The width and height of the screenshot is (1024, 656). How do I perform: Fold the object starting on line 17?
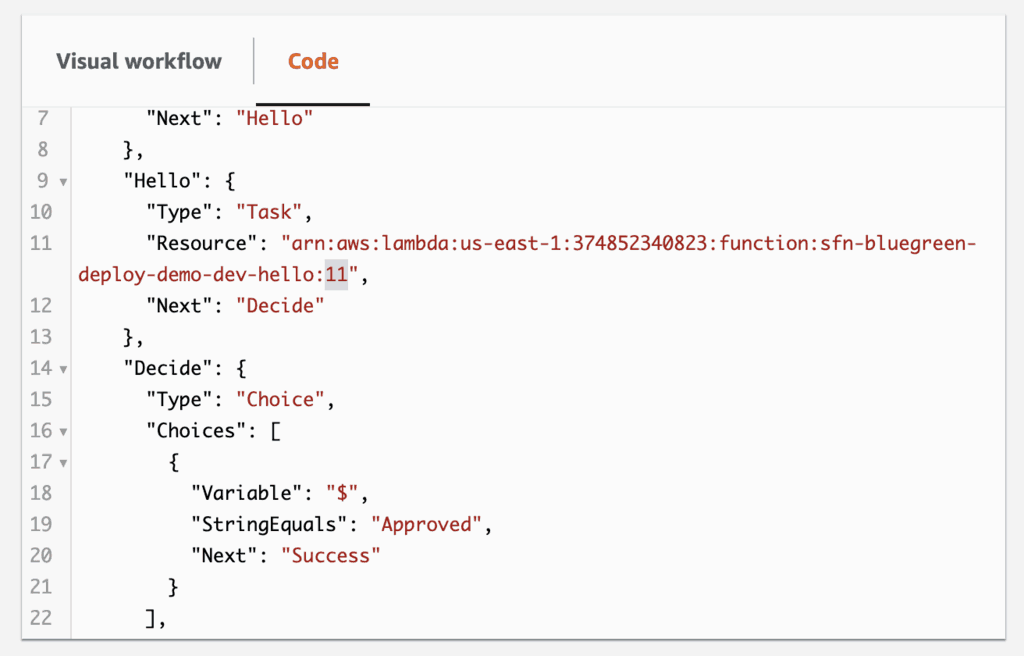(x=63, y=463)
